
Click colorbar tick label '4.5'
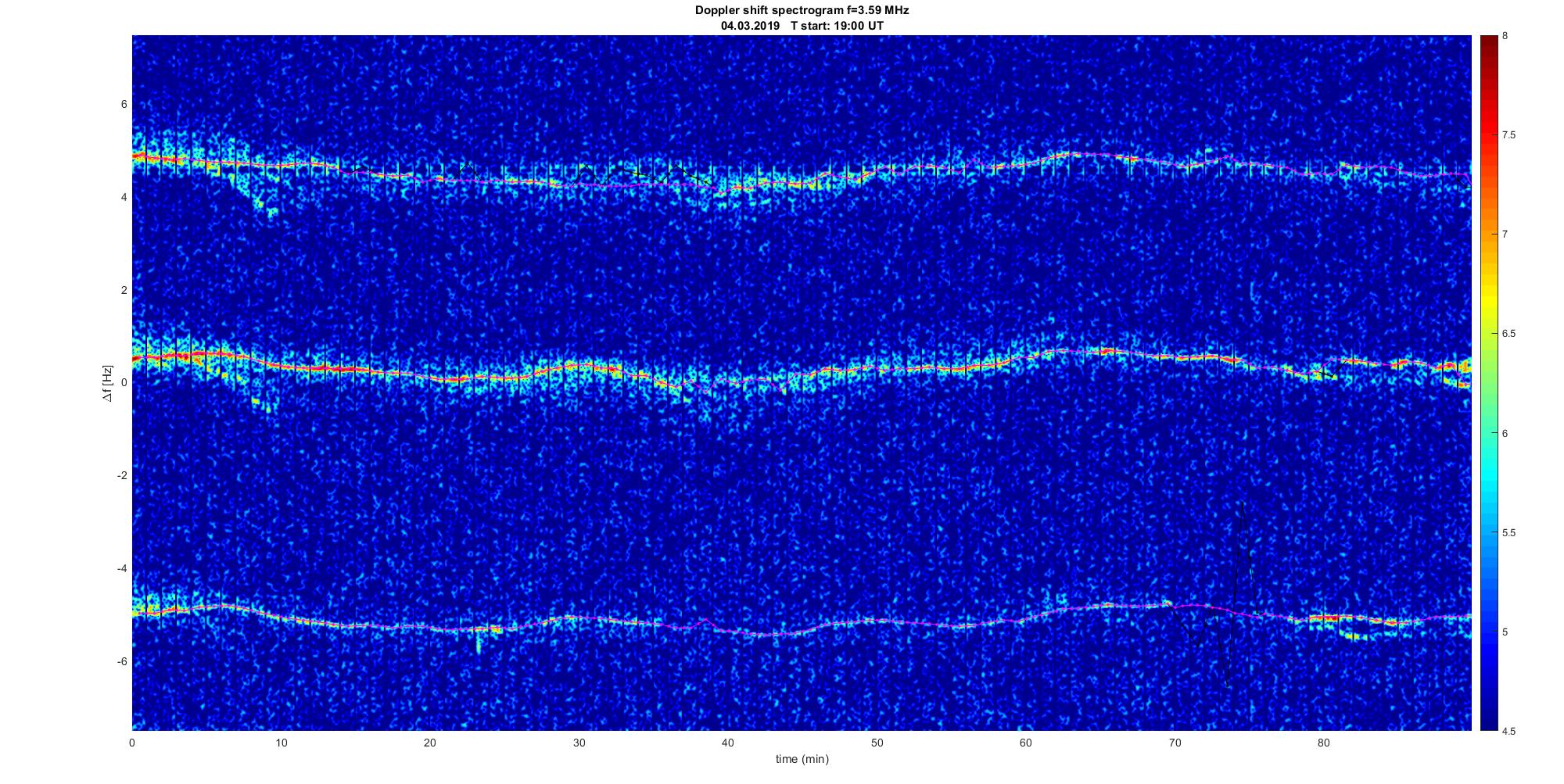pyautogui.click(x=1508, y=732)
